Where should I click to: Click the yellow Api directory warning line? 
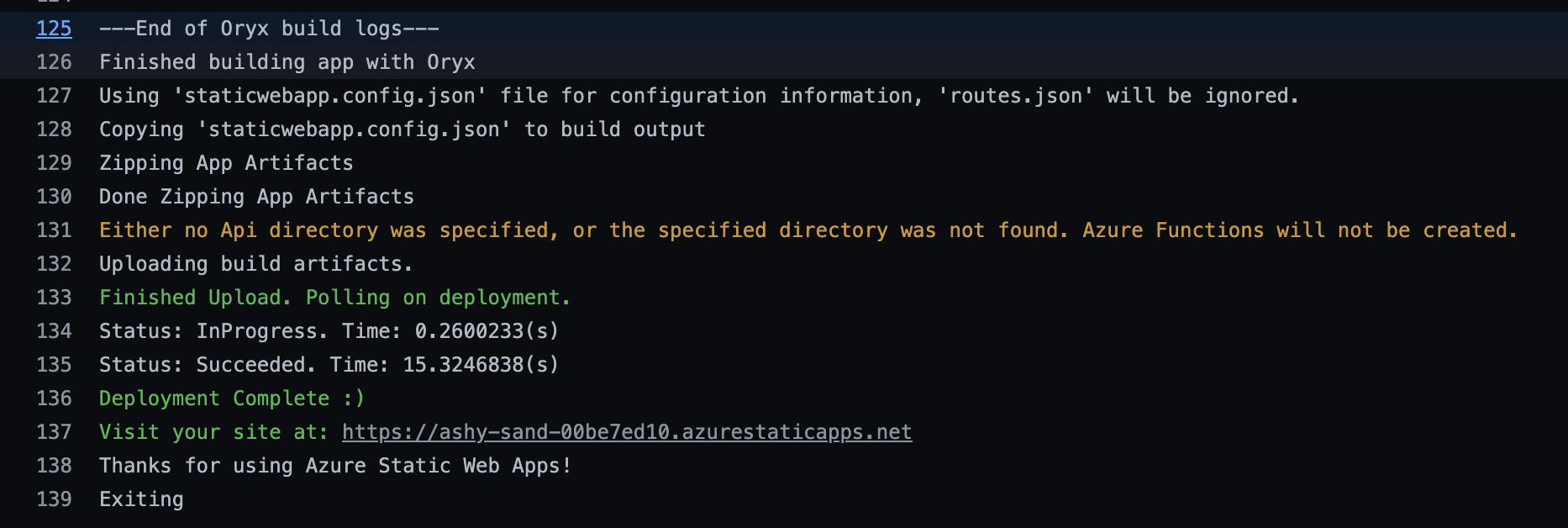point(808,230)
